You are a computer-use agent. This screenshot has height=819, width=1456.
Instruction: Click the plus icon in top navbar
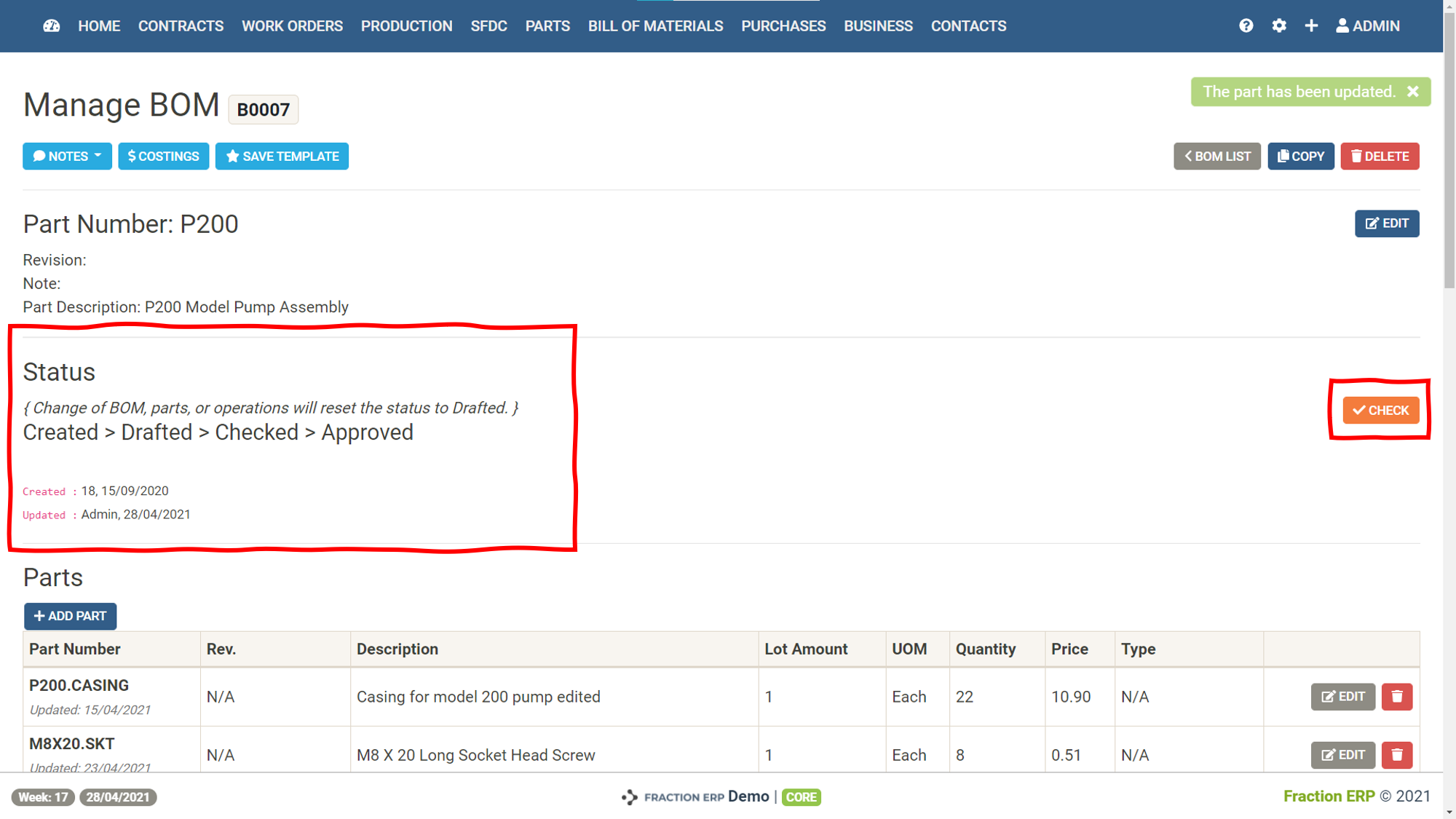1310,26
